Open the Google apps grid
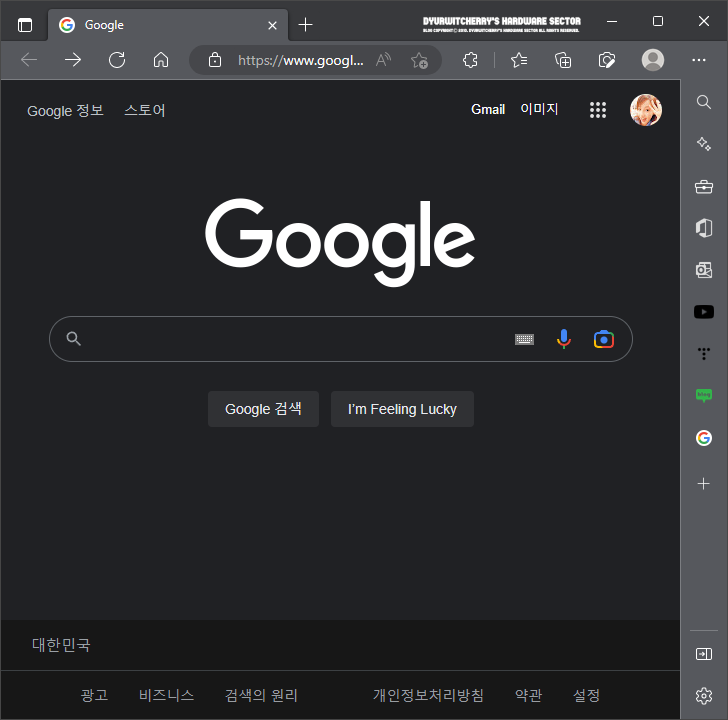 tap(598, 110)
